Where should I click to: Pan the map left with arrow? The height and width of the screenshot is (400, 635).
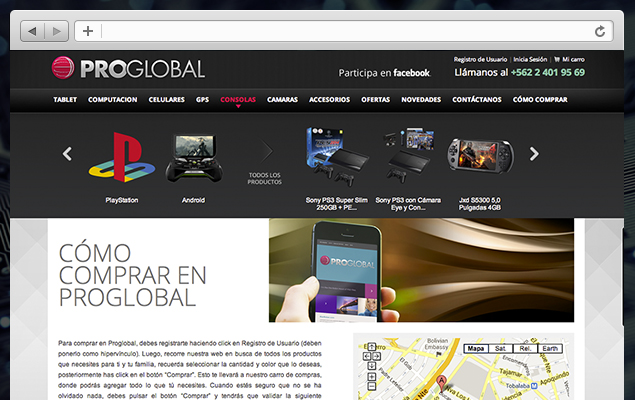(367, 356)
